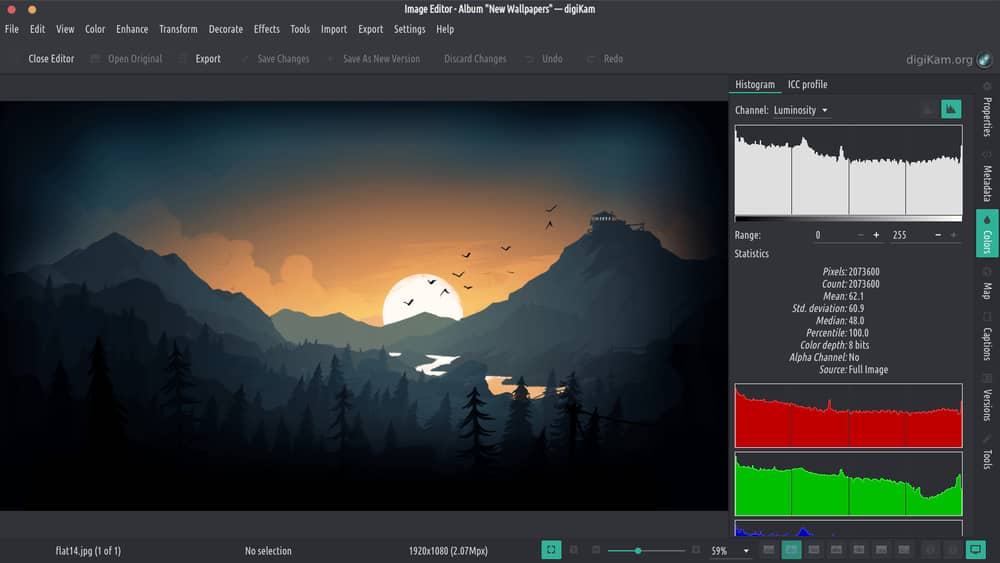Open the digiKam.org logo link
Viewport: 1000px width, 563px height.
click(949, 60)
